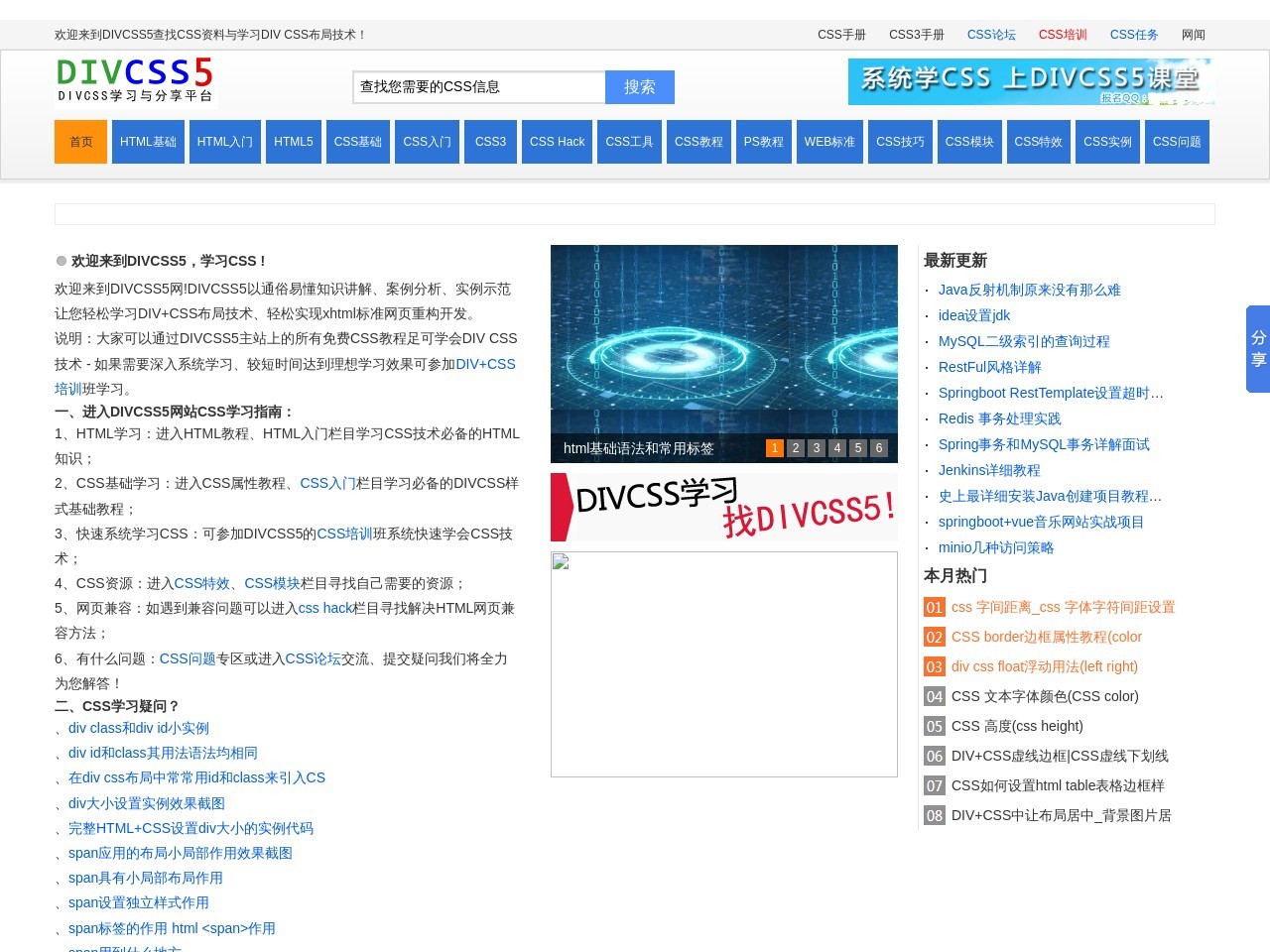Image resolution: width=1270 pixels, height=952 pixels.
Task: Open hot article css 字间距离 ranked 01
Action: 1063,607
